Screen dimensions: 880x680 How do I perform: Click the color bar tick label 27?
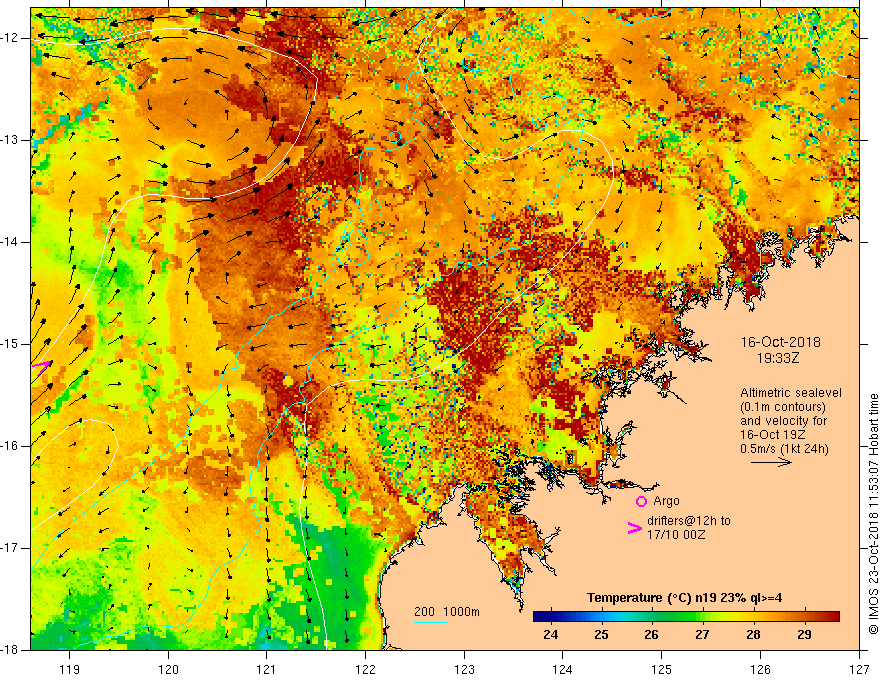point(702,635)
